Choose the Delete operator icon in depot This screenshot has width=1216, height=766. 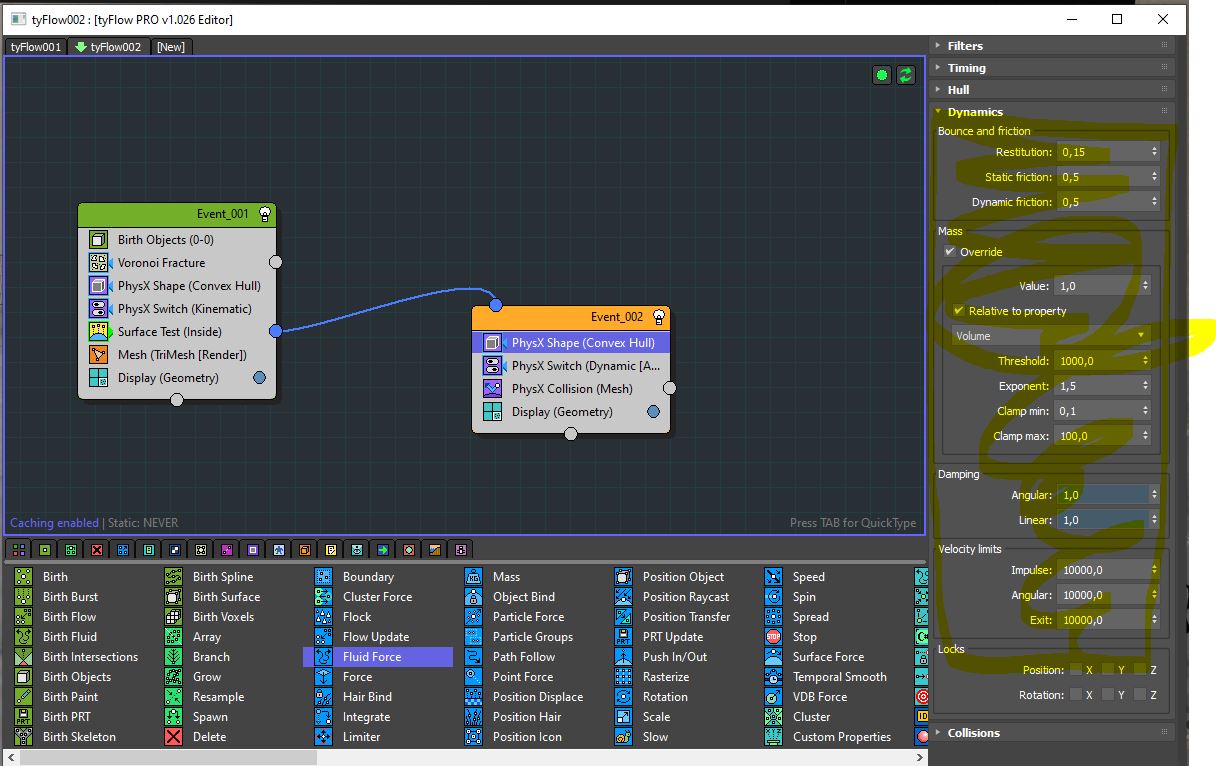(173, 737)
